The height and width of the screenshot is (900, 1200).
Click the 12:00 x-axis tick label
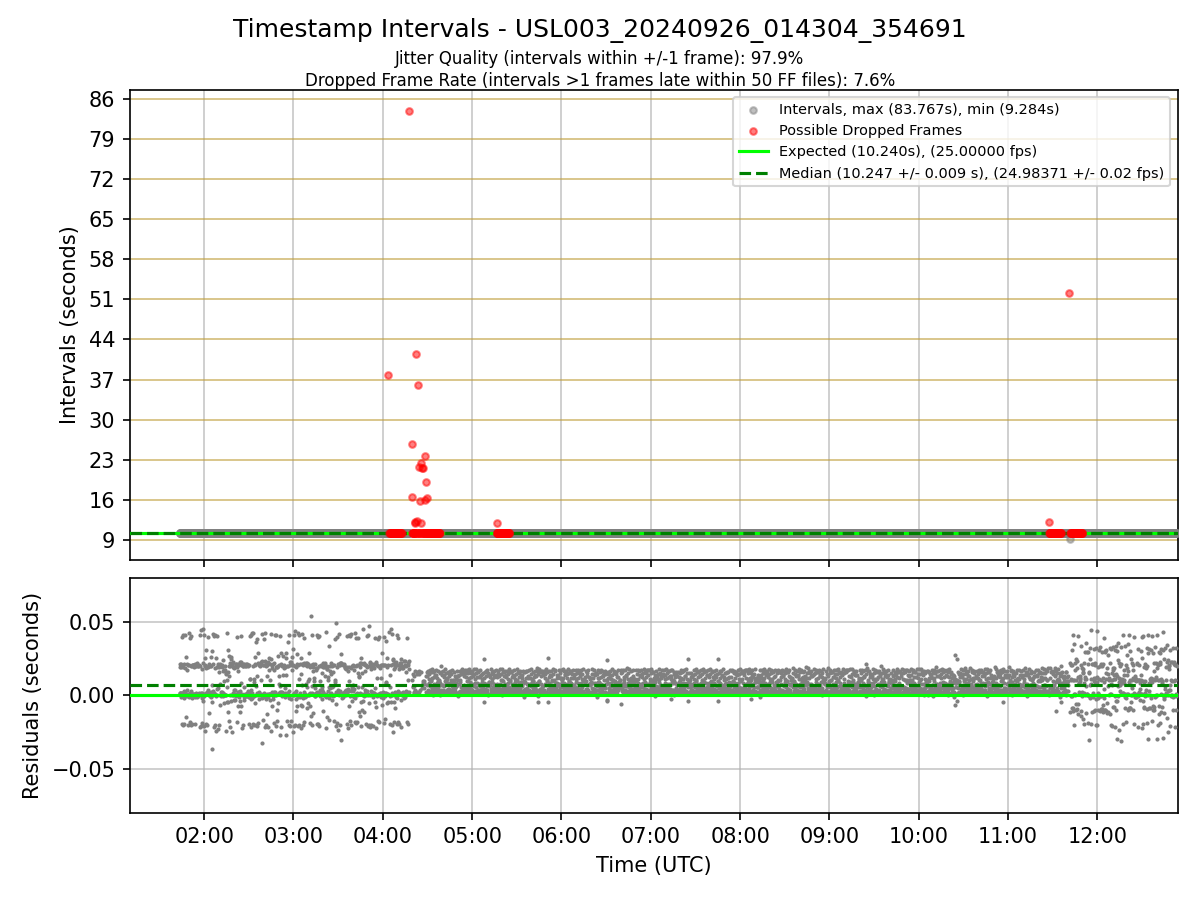pos(1097,835)
